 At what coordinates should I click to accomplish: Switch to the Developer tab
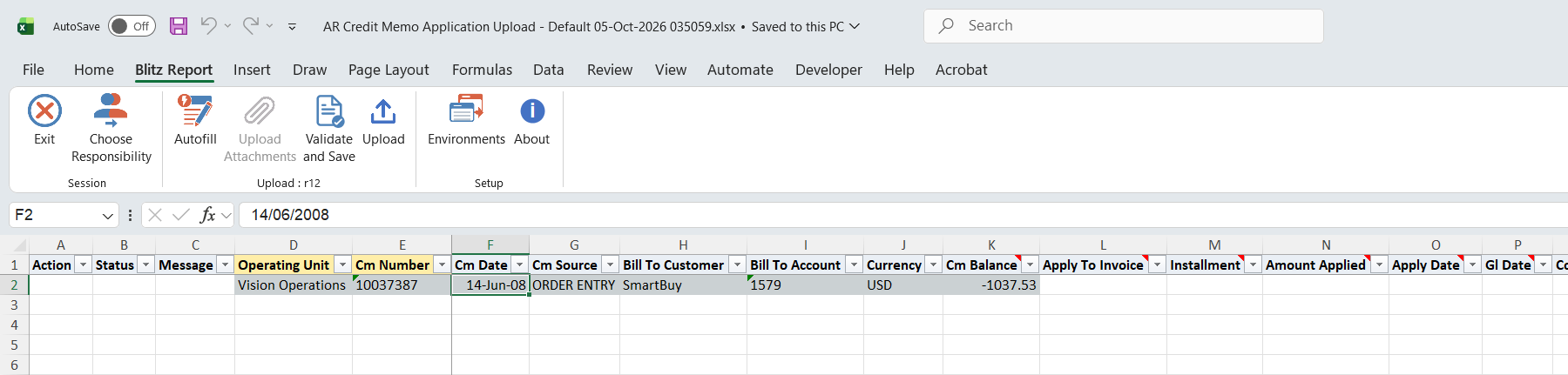point(828,70)
